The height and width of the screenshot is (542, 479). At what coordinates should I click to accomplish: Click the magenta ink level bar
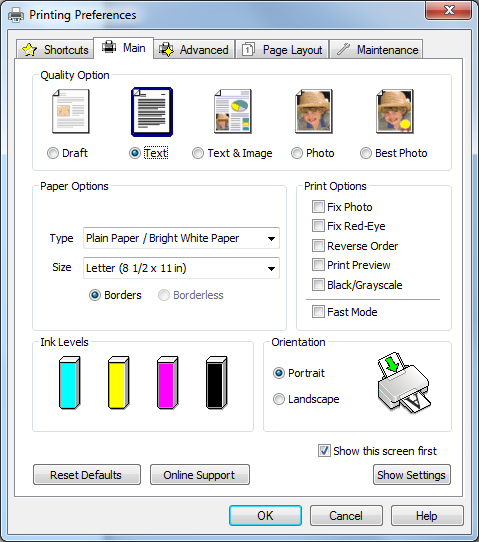[x=168, y=383]
